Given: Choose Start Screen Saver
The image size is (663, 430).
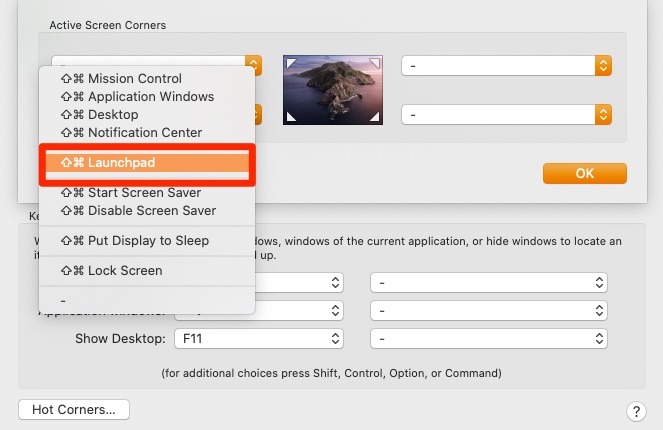Looking at the screenshot, I should point(147,193).
